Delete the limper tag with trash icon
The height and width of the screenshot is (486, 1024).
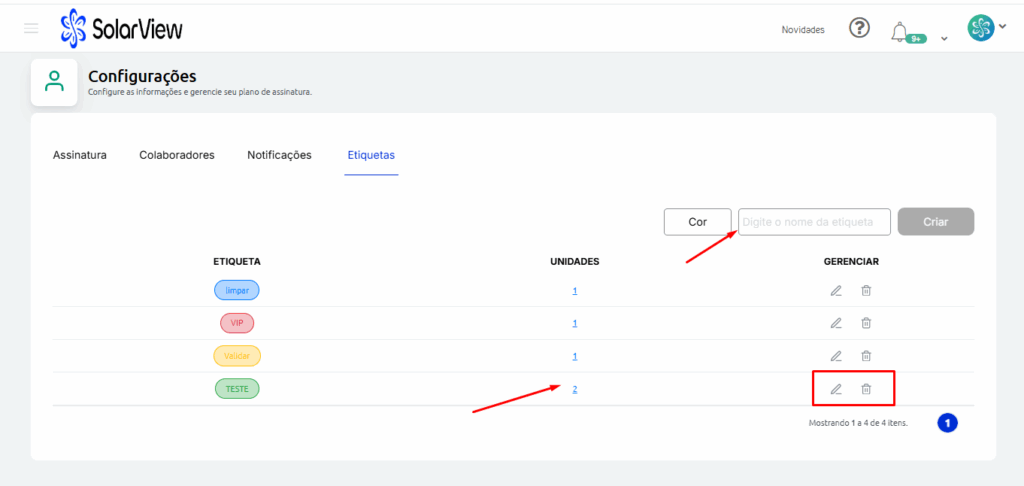pyautogui.click(x=866, y=291)
